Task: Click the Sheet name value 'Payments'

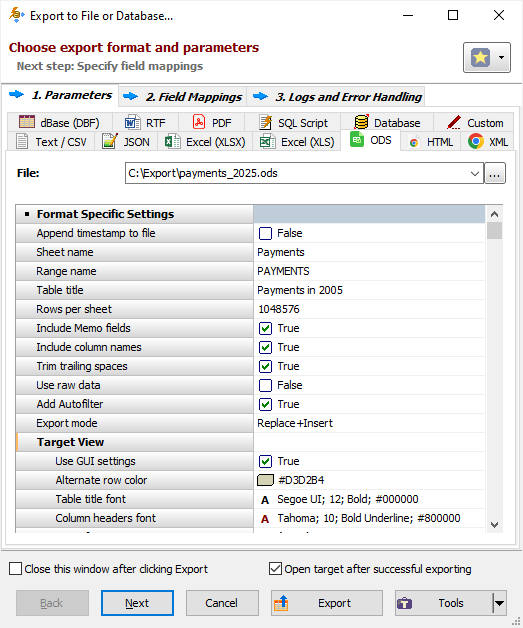Action: [281, 252]
